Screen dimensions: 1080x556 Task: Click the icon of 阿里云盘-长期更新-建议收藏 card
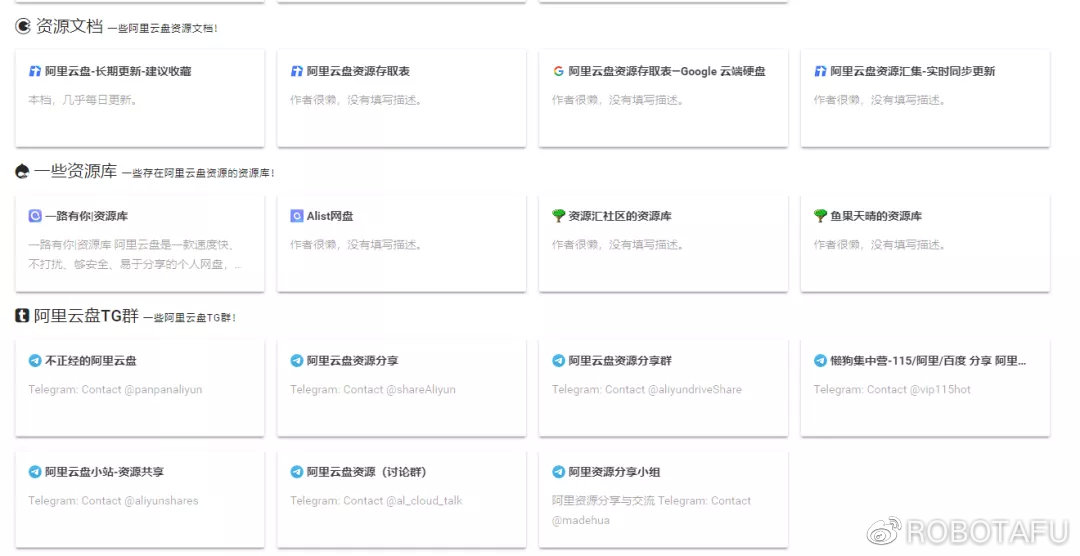[35, 71]
